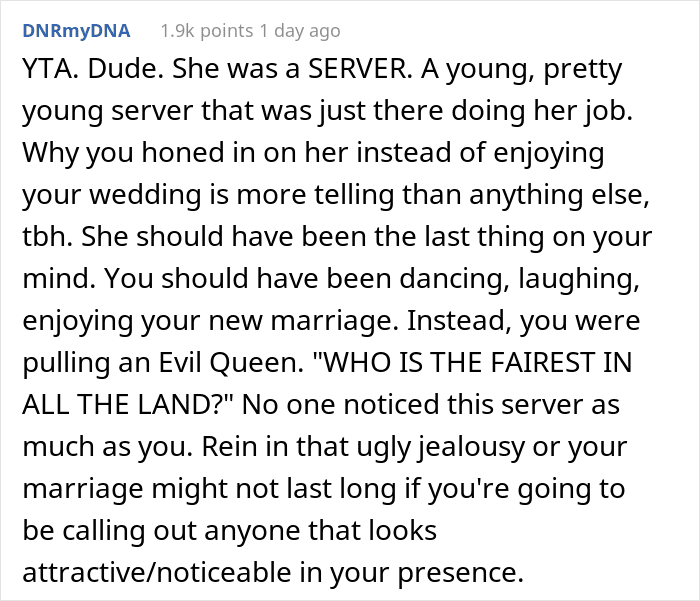Click the word "dancing" in the comment

pos(450,279)
